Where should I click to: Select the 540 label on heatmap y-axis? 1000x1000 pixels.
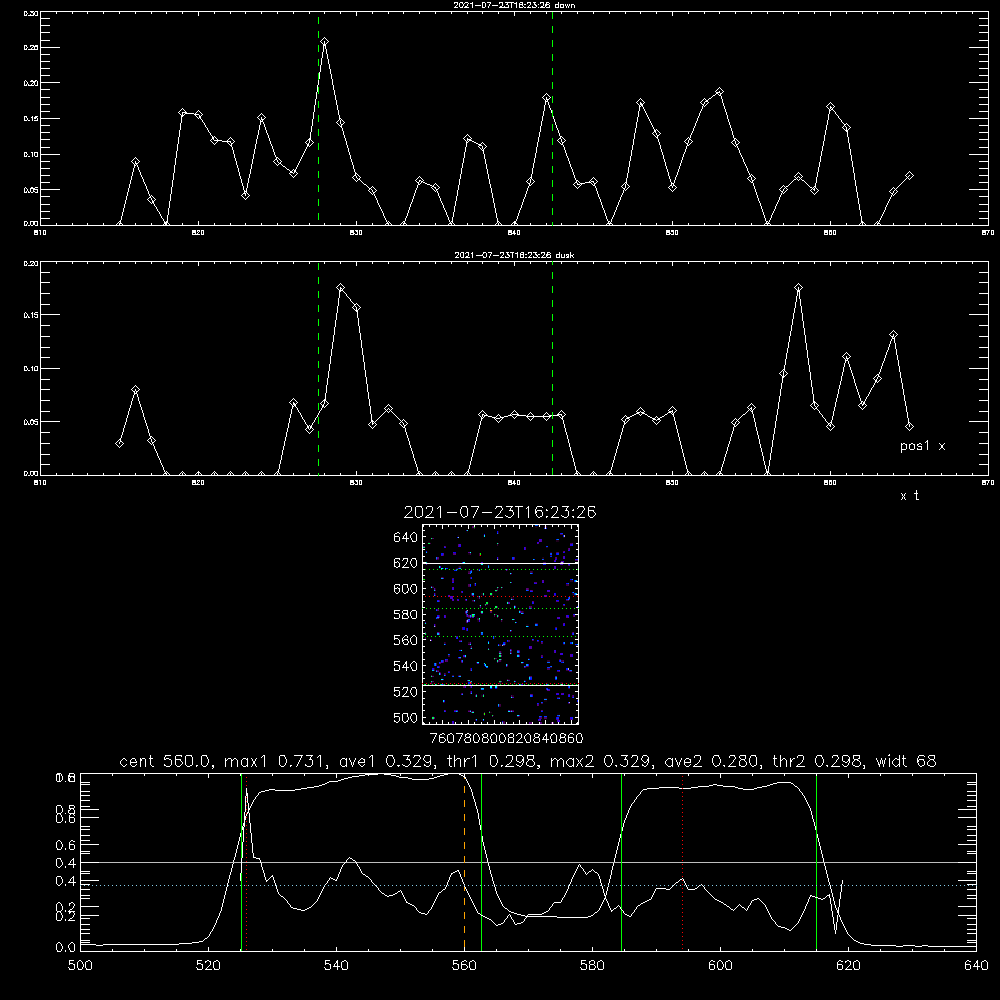coord(405,666)
